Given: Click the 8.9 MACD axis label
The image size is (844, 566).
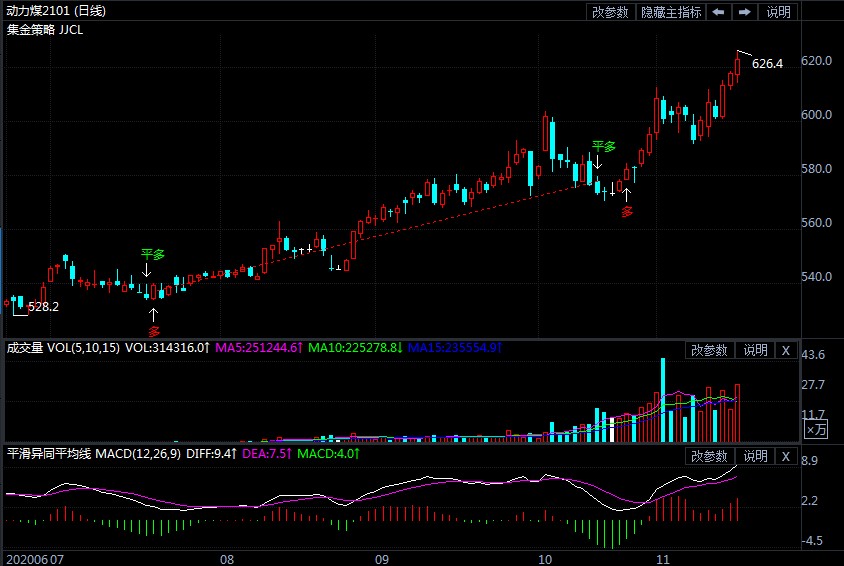Looking at the screenshot, I should pyautogui.click(x=810, y=461).
